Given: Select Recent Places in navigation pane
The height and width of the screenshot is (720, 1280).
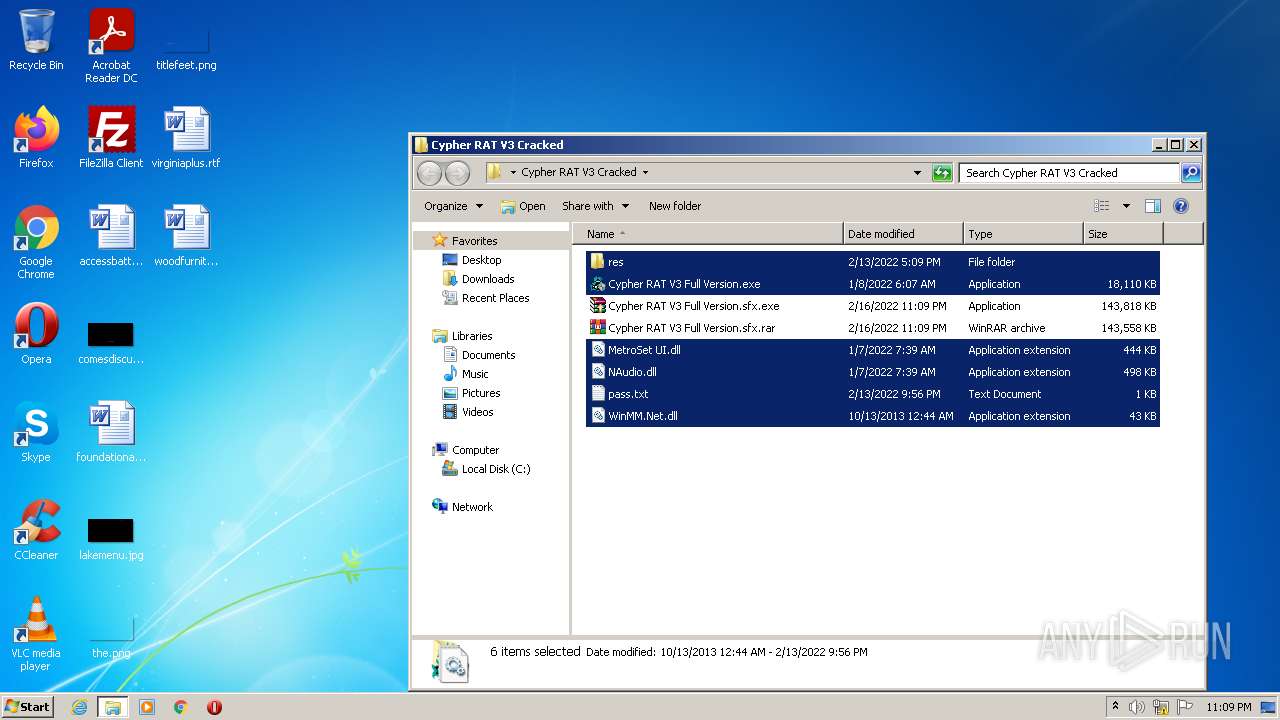Looking at the screenshot, I should [x=495, y=298].
